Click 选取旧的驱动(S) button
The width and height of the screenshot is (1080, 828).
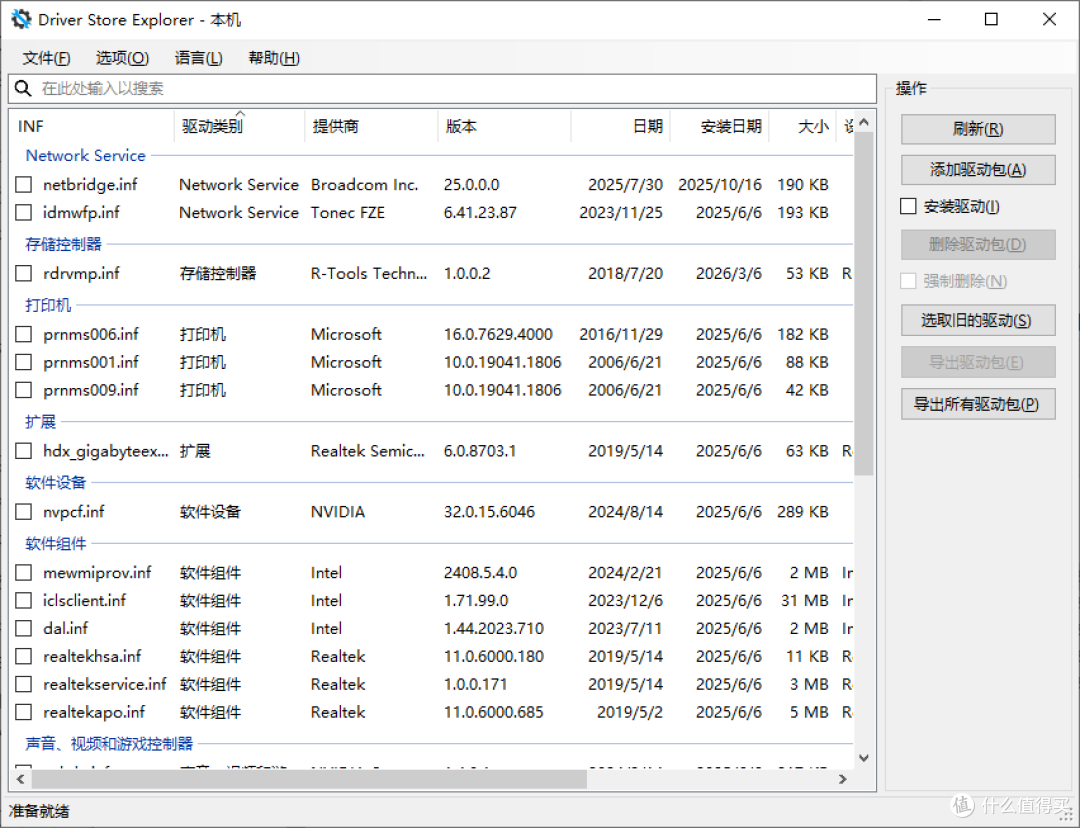click(978, 320)
